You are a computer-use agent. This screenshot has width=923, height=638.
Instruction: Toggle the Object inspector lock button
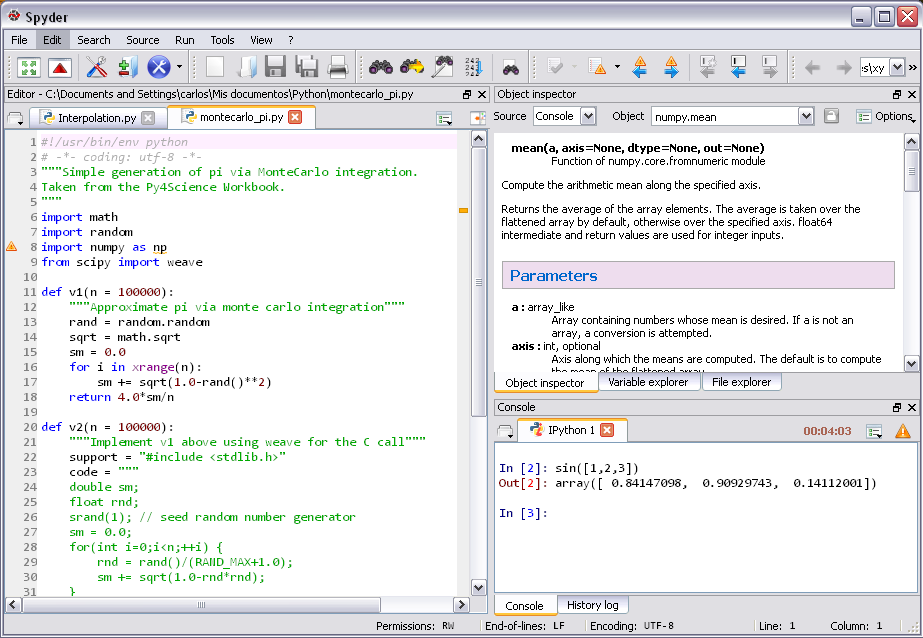(831, 117)
